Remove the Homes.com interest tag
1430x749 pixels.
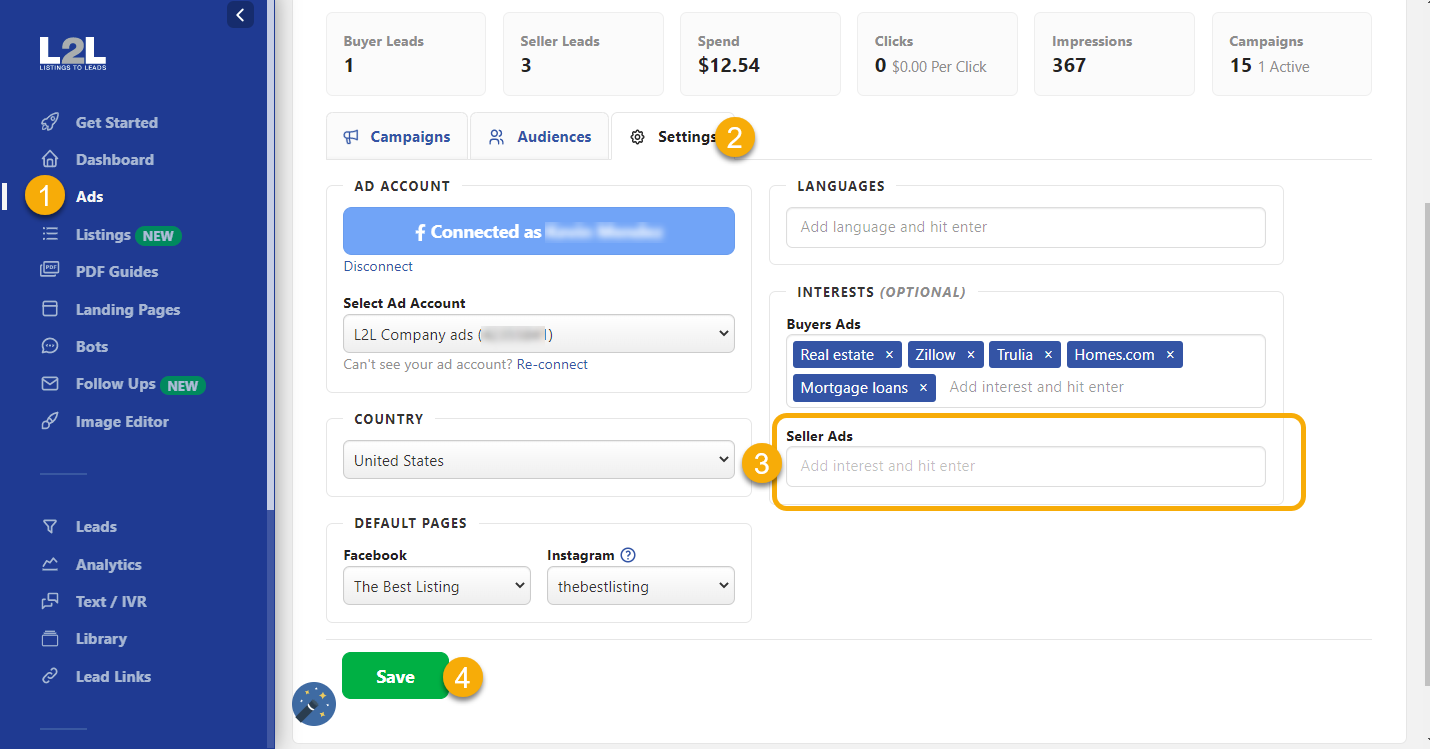coord(1169,355)
